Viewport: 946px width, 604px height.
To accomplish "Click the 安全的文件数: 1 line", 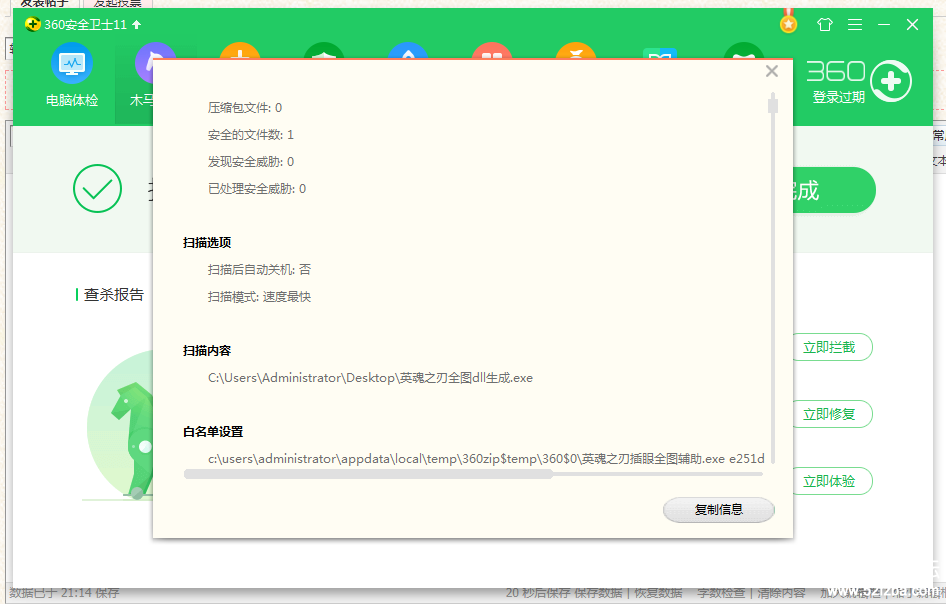I will click(x=251, y=135).
